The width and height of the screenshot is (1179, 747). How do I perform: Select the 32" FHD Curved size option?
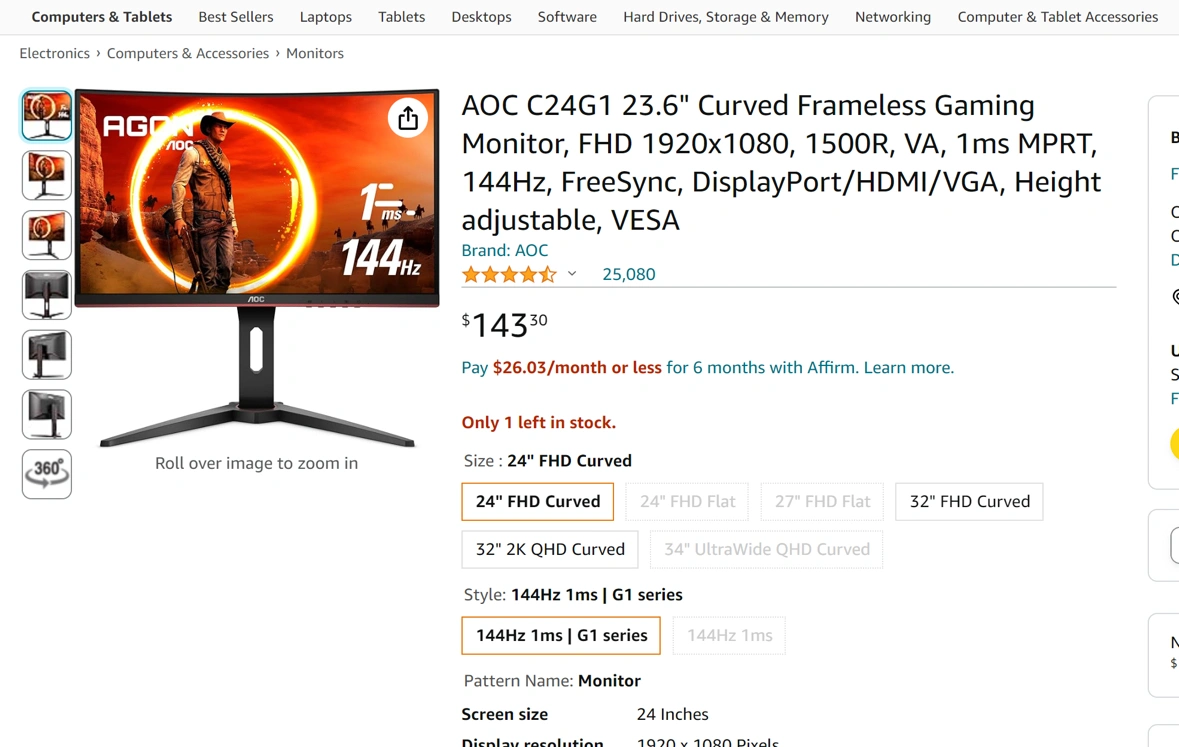pos(969,502)
